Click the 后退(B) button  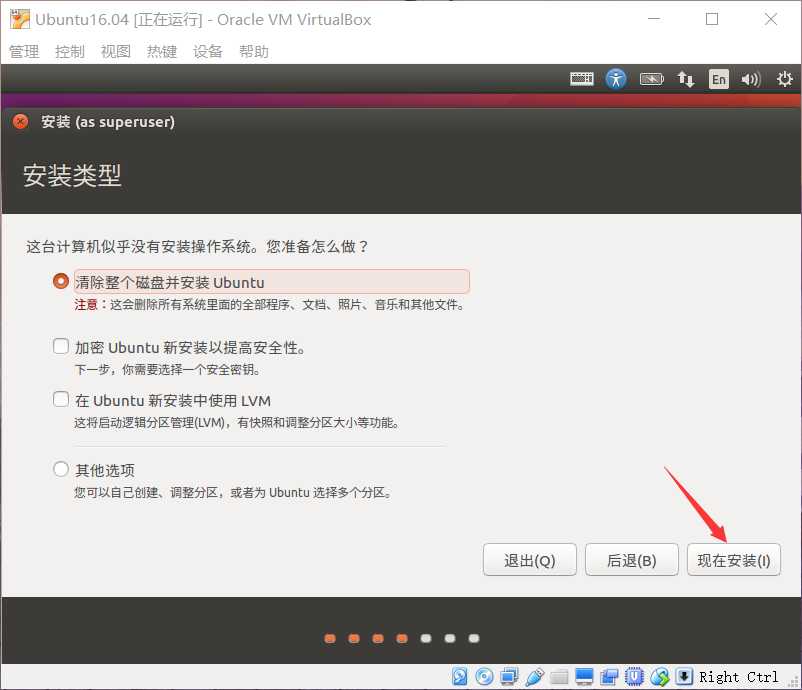[632, 560]
